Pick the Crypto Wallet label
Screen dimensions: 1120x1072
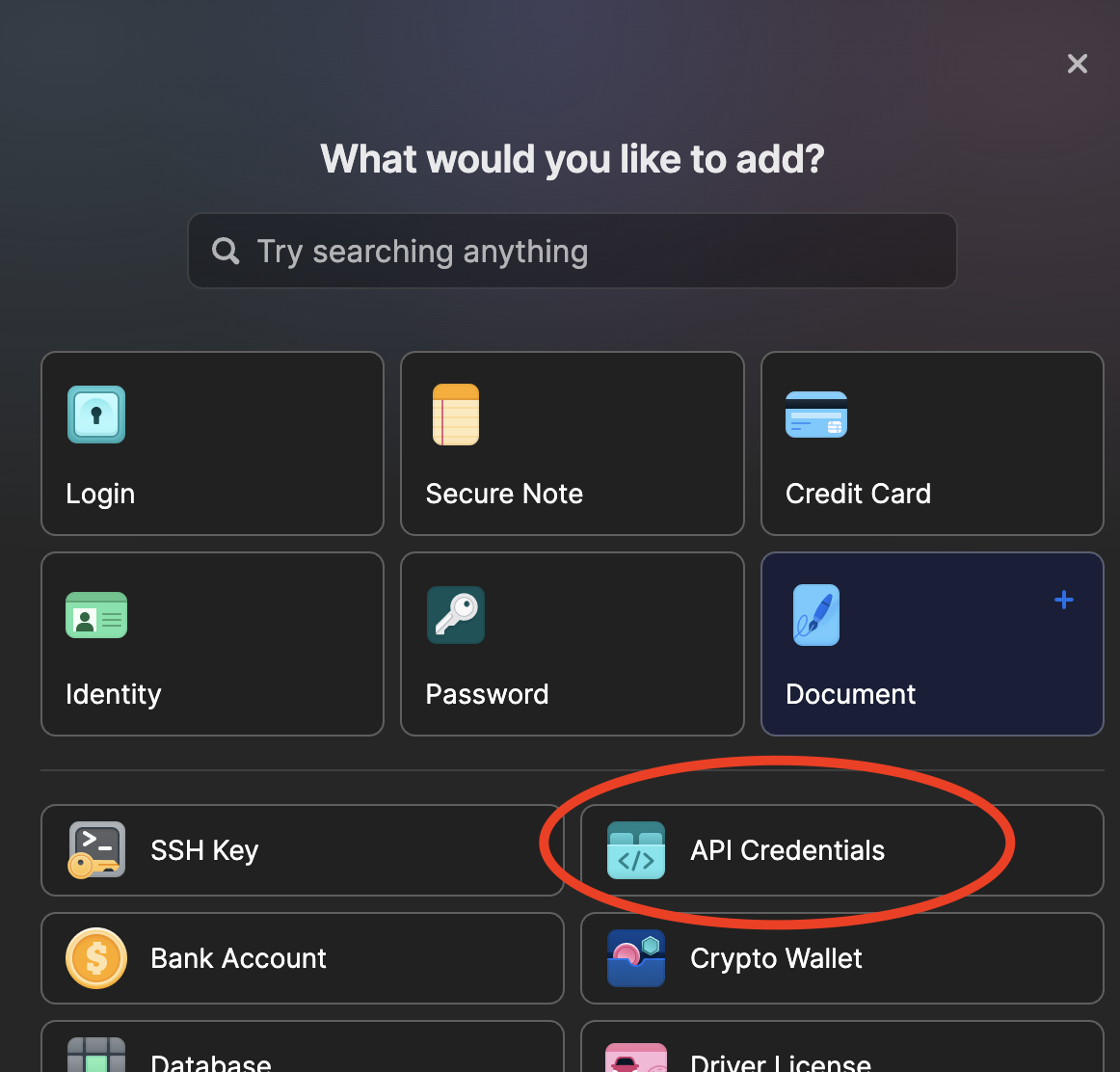[x=776, y=958]
